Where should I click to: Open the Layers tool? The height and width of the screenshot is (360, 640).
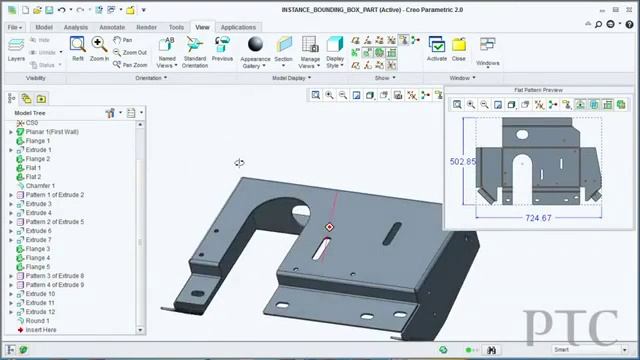(16, 50)
